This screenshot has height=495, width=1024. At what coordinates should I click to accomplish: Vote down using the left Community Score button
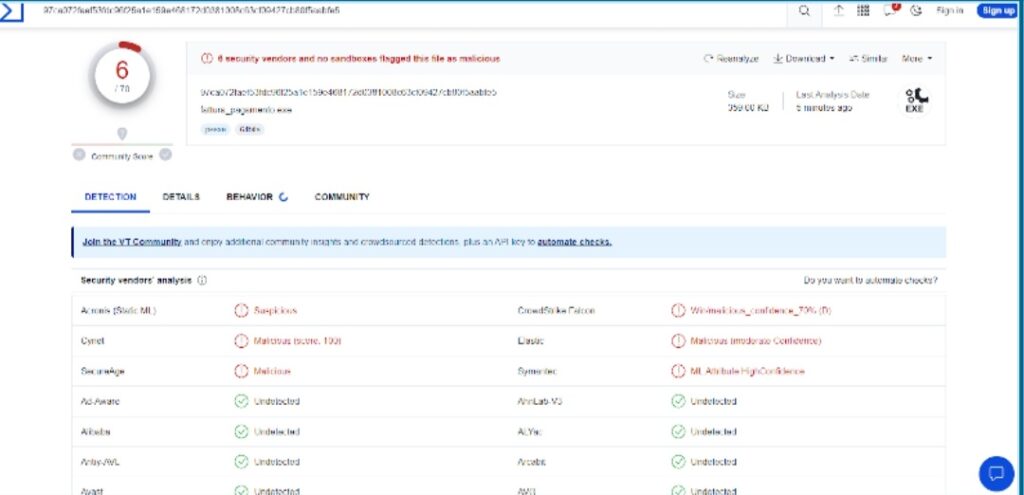[78, 155]
